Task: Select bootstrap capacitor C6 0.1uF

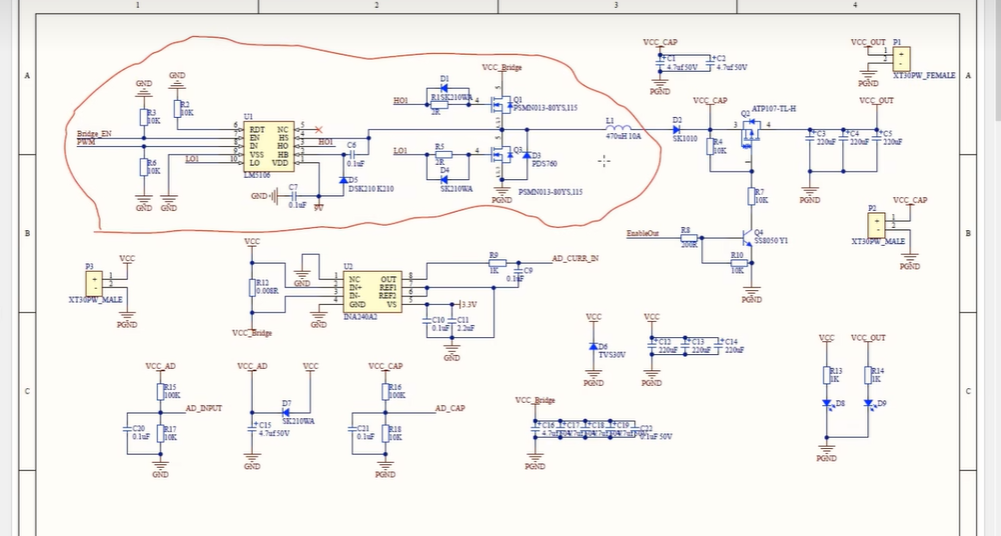Action: pyautogui.click(x=351, y=154)
